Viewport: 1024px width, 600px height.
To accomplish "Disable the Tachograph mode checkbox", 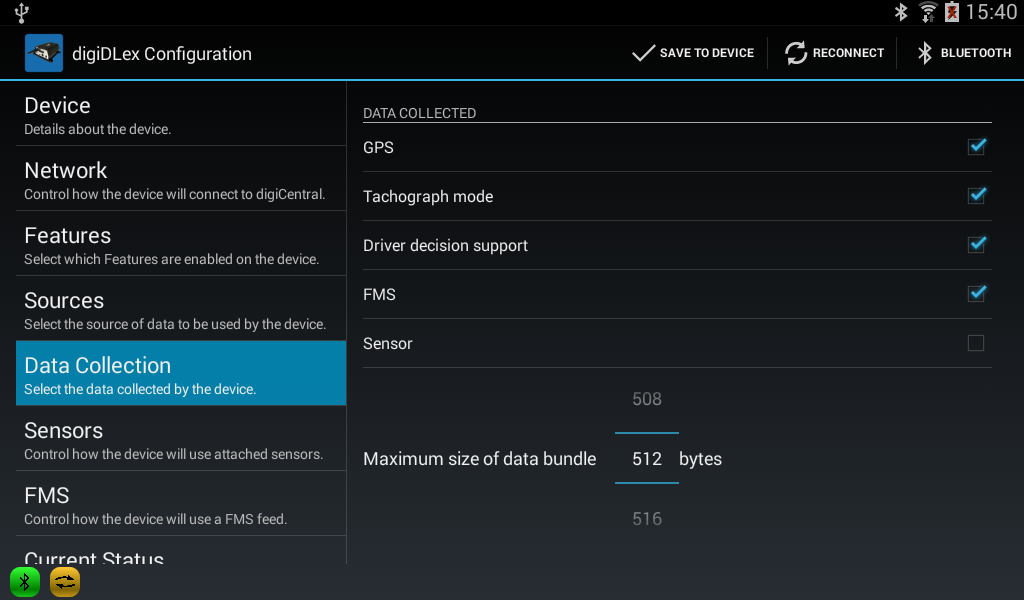I will coord(976,196).
